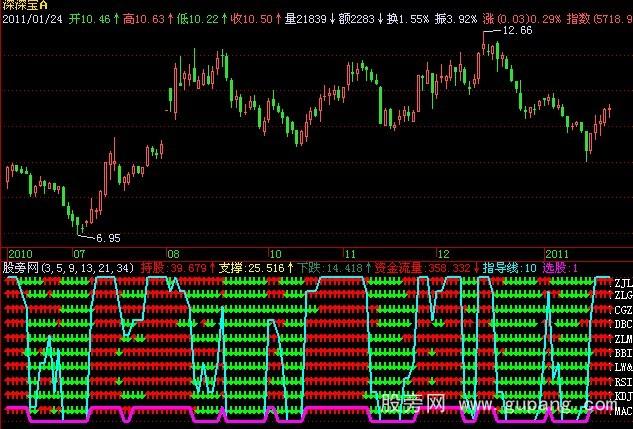Select the 12 month marker on time axis
This screenshot has height=429, width=633.
point(443,253)
